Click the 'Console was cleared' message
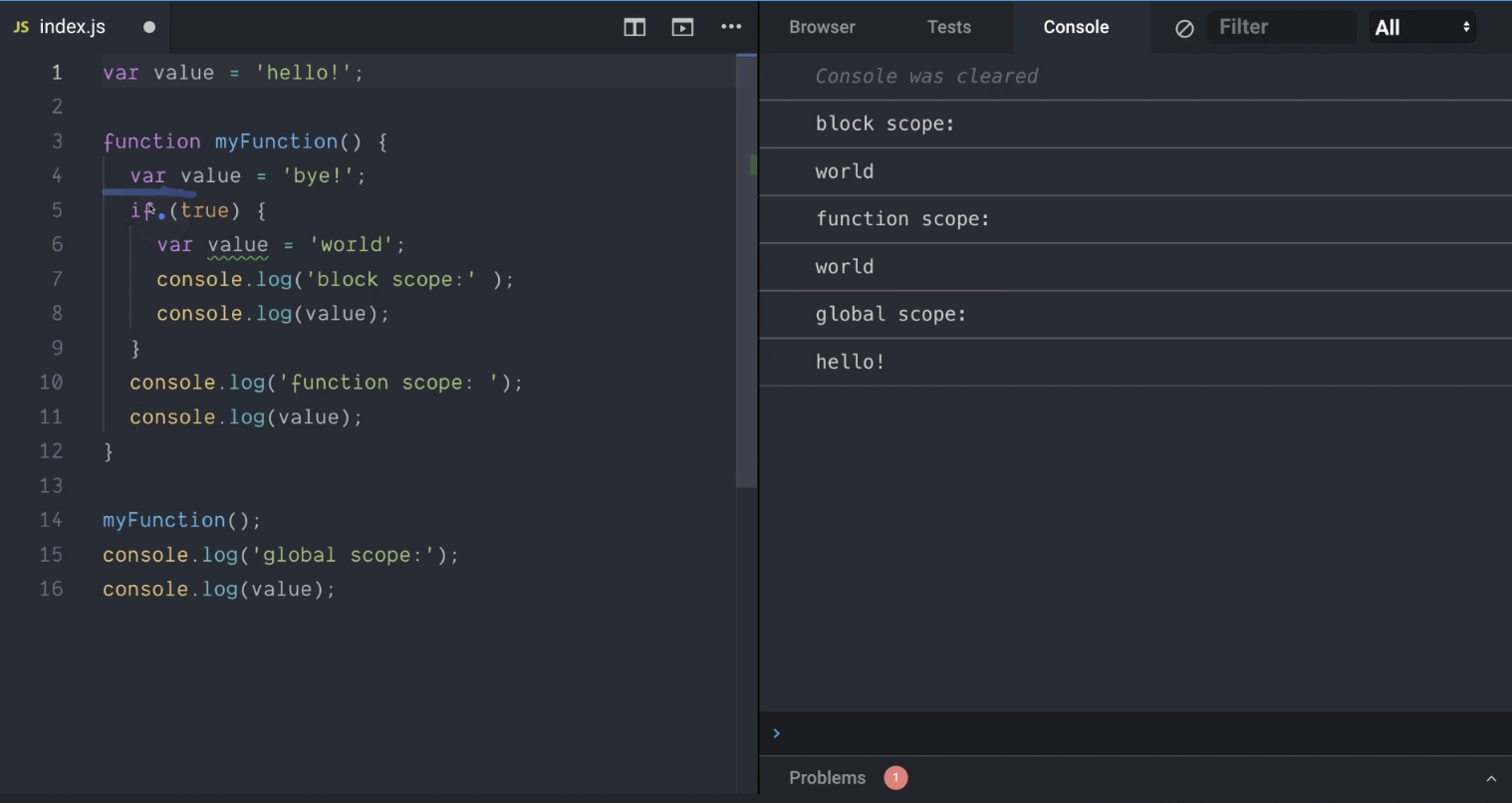Image resolution: width=1512 pixels, height=803 pixels. (x=926, y=77)
